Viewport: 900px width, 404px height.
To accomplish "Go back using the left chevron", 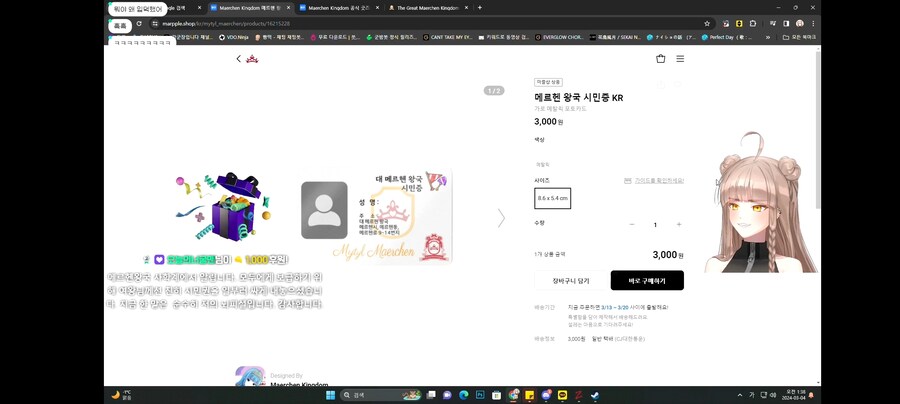I will [239, 59].
